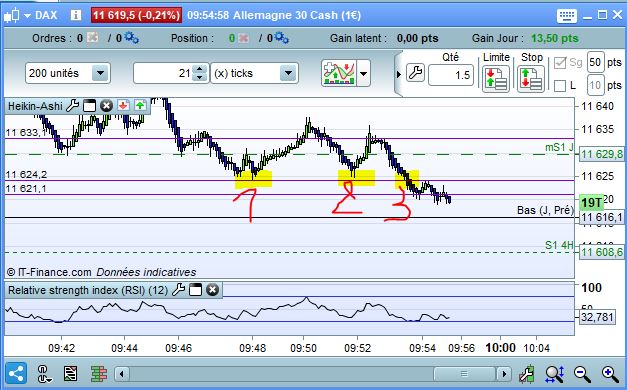Click Heikin-Ashi green up arrow icon
Viewport: 627px width, 390px height.
(x=140, y=106)
